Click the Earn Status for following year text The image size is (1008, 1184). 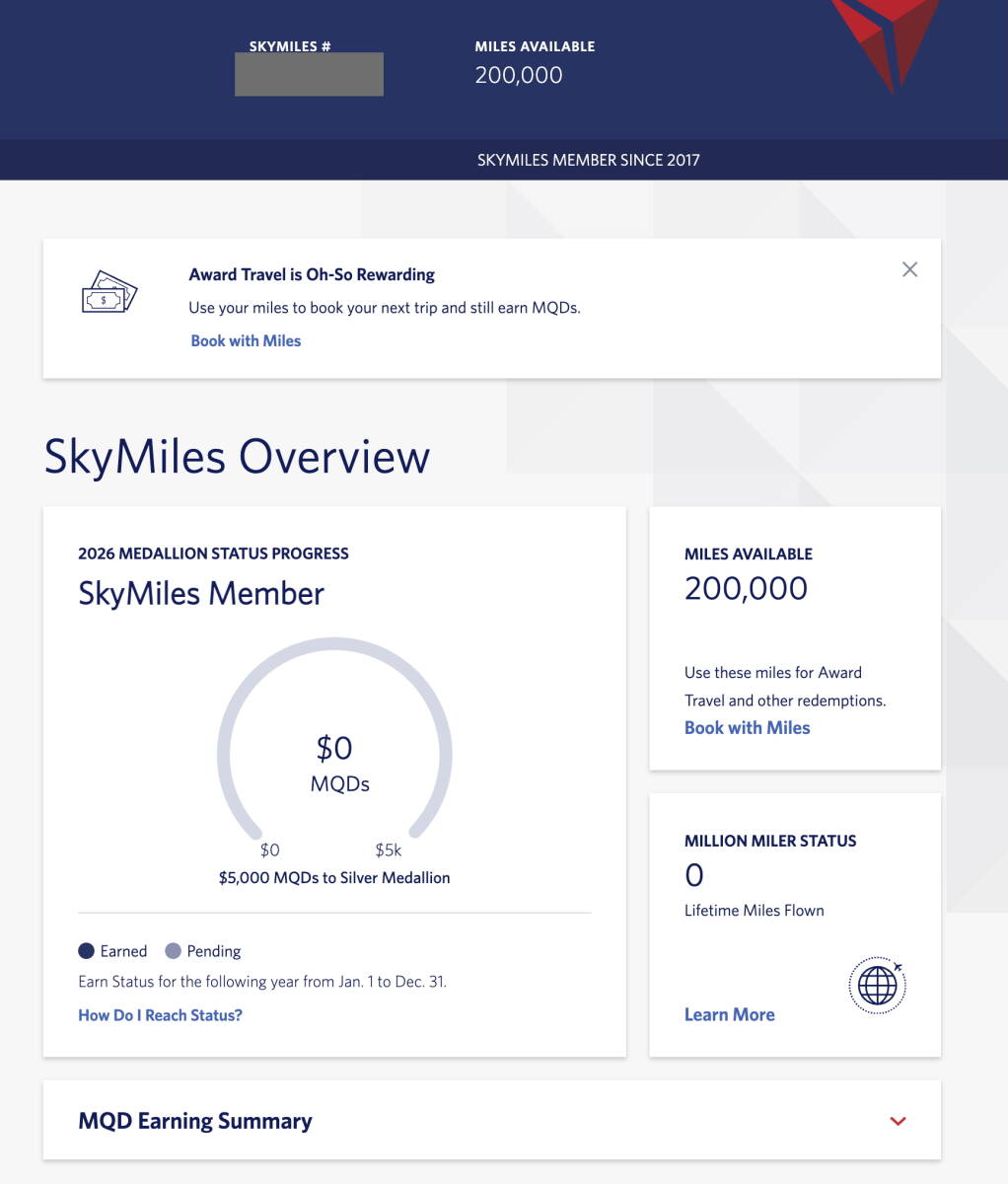coord(262,982)
